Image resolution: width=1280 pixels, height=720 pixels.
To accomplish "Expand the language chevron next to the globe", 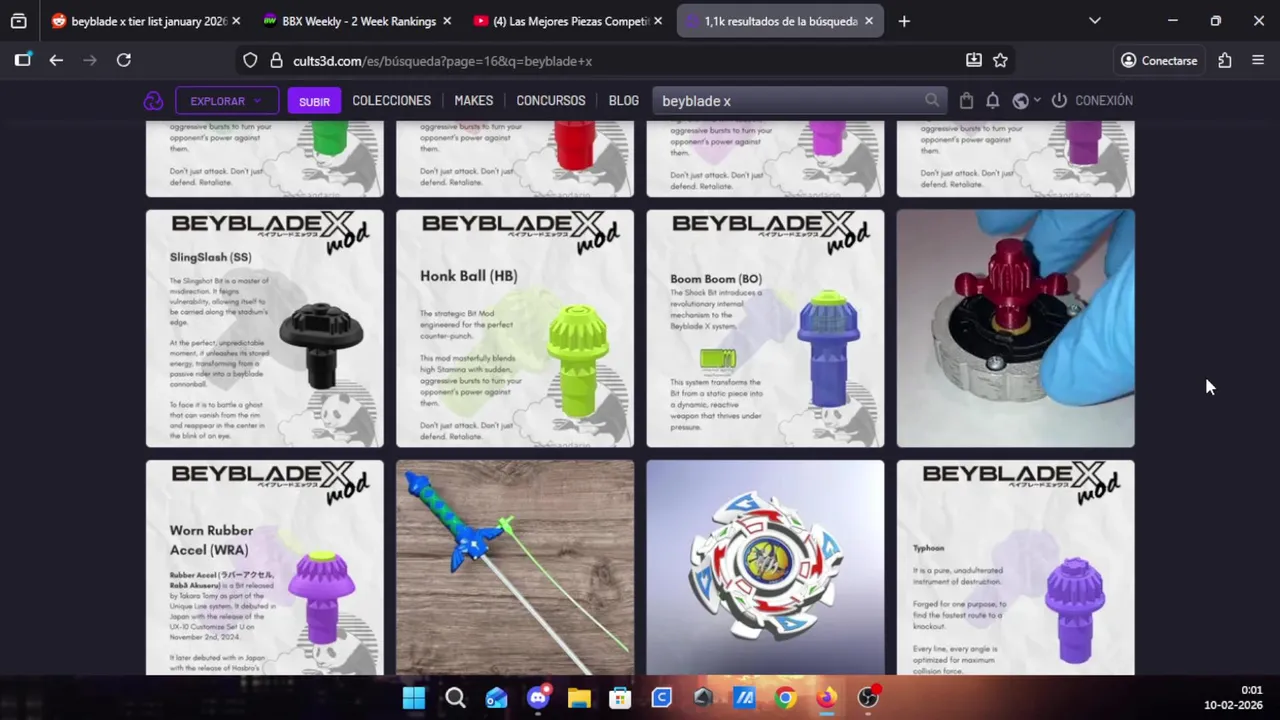I will (x=1037, y=101).
